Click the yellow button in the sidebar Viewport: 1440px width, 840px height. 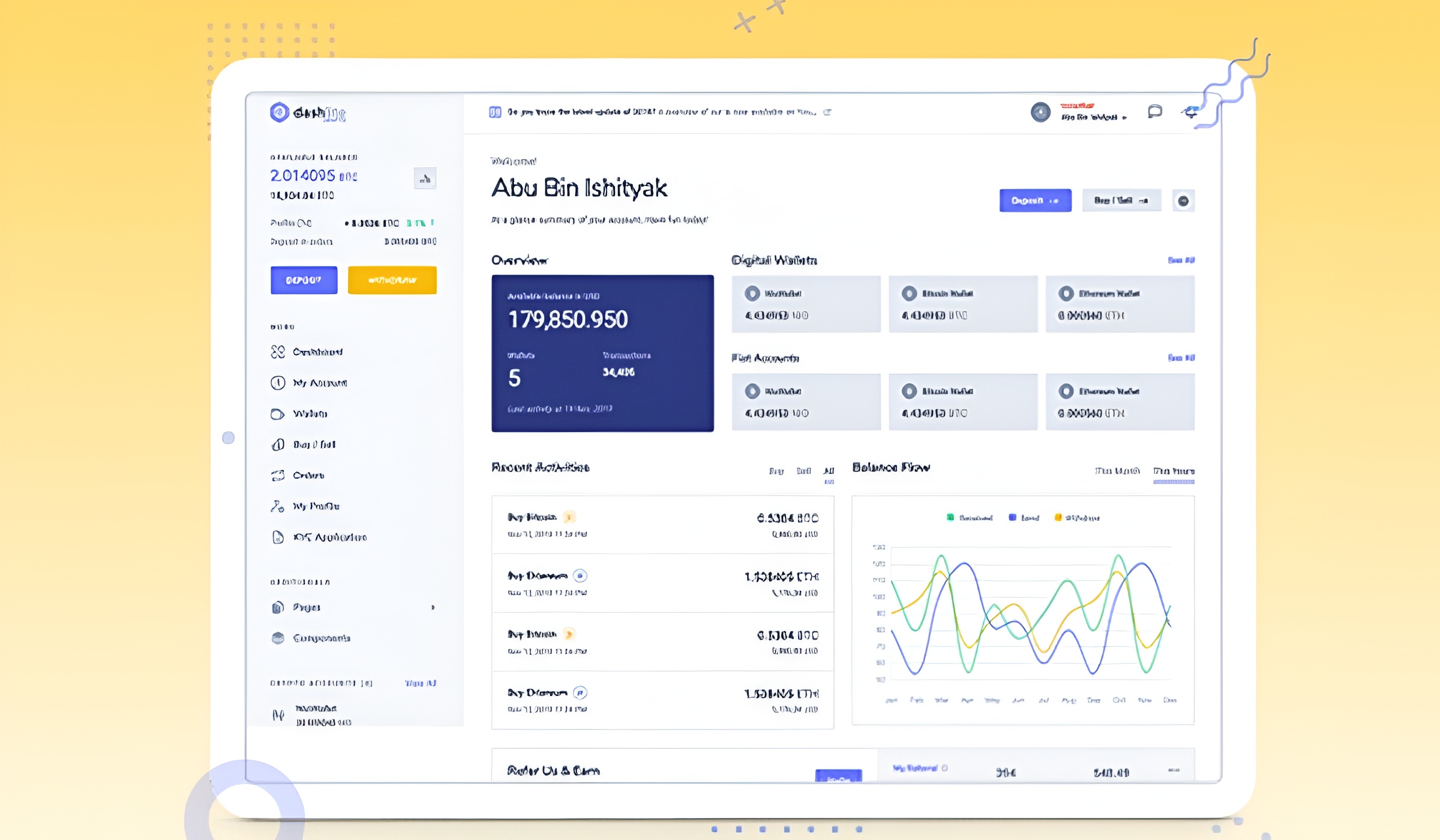click(392, 280)
